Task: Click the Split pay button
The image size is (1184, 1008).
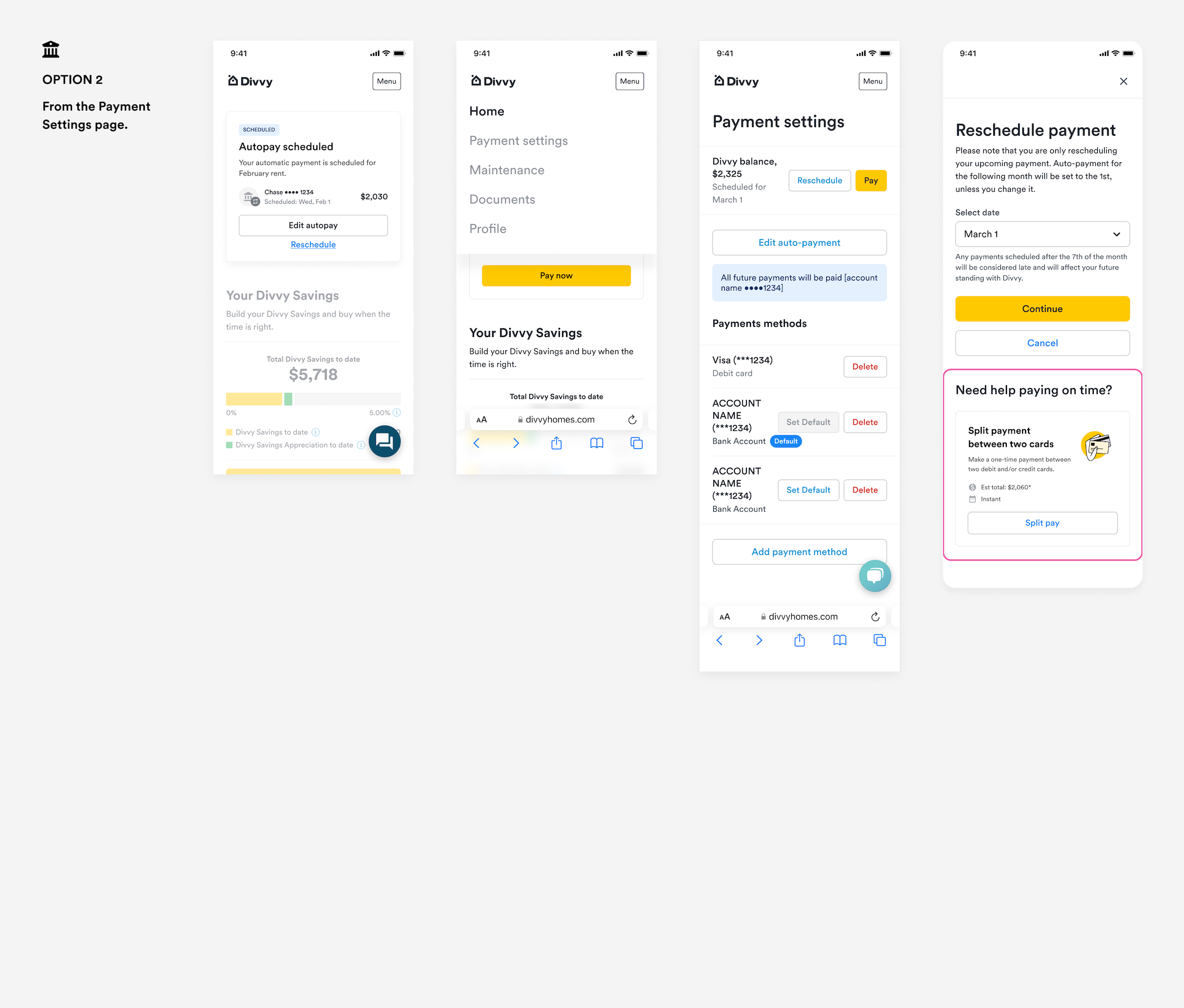Action: 1042,523
